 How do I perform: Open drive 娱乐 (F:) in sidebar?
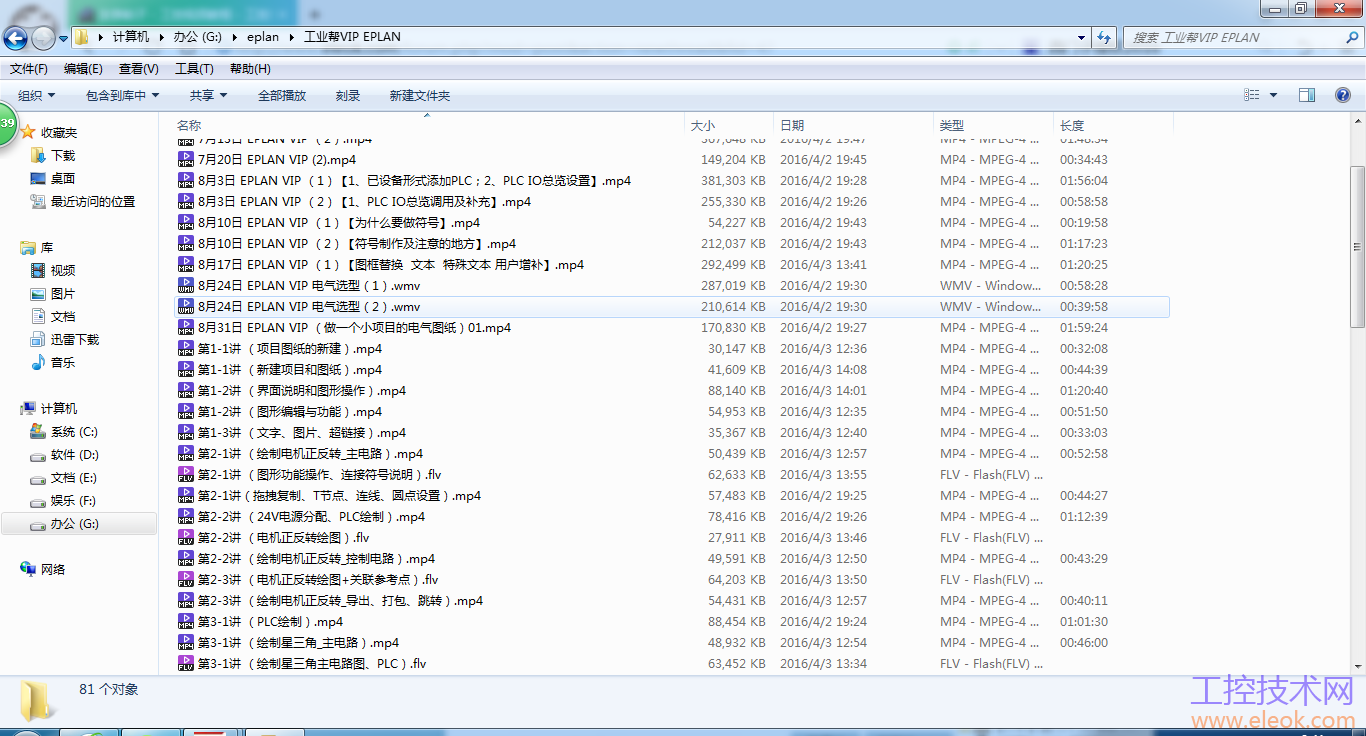(63, 501)
